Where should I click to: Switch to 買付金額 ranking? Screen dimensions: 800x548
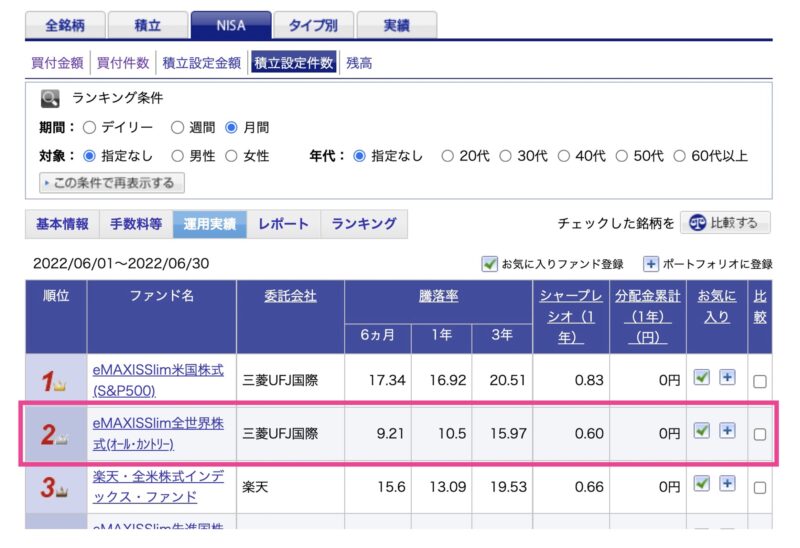point(57,63)
